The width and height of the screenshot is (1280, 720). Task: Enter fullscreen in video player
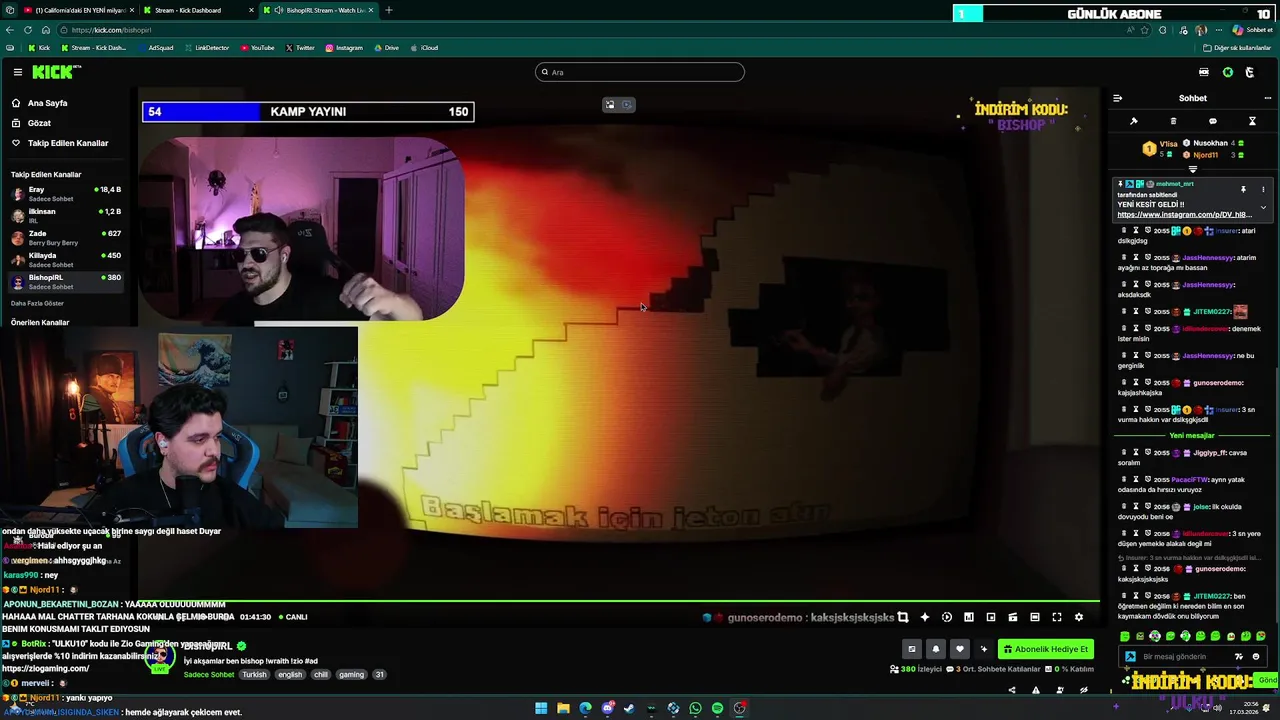click(1057, 617)
